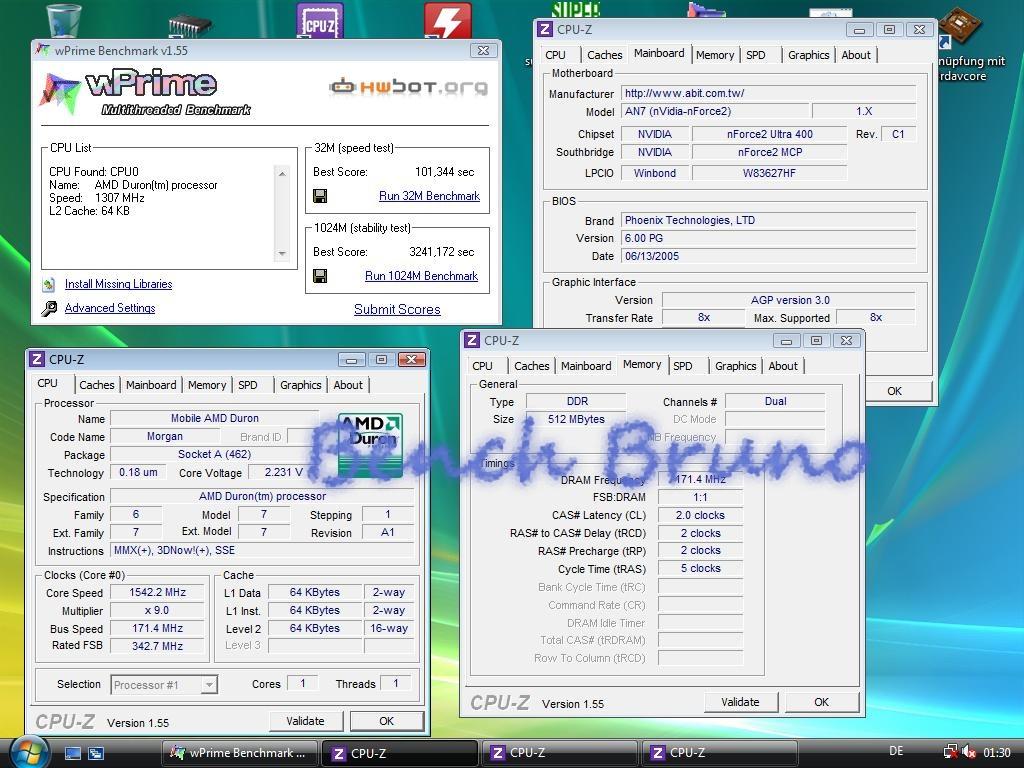The height and width of the screenshot is (768, 1024).
Task: Click Show Desktop quick launch icon
Action: coord(72,753)
